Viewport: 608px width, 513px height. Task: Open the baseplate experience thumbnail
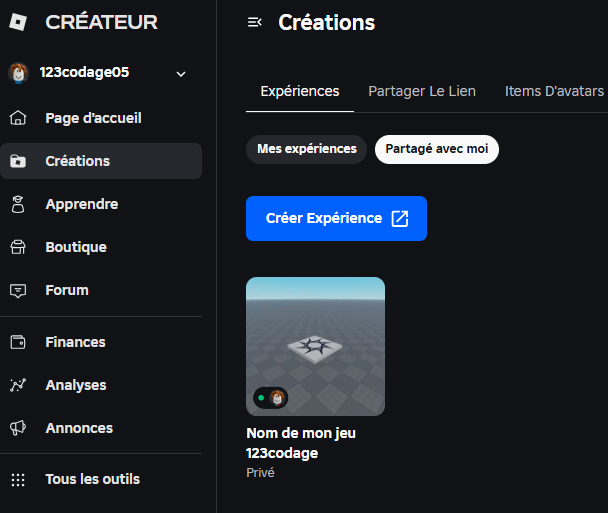(x=315, y=346)
